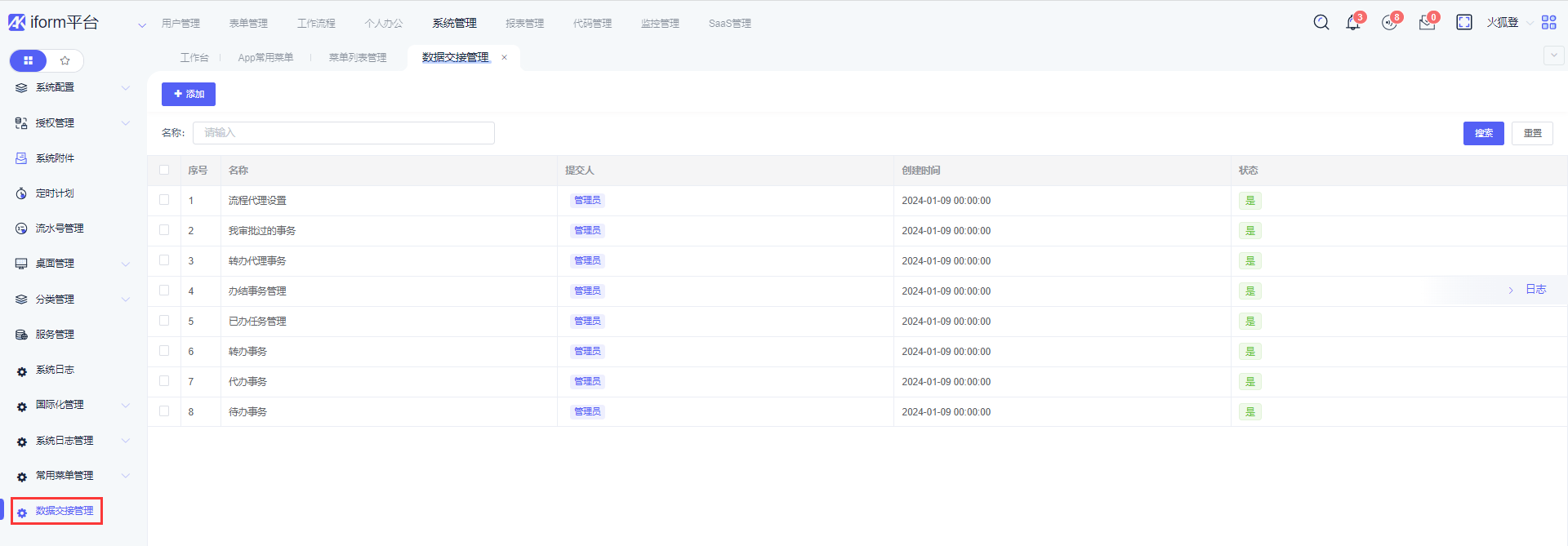Open 定时计划 in the sidebar

coord(55,193)
